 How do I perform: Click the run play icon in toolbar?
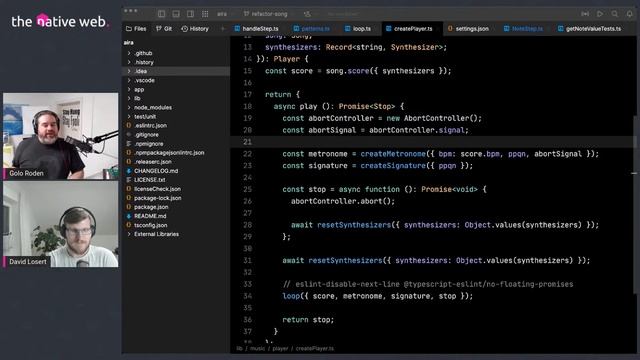click(x=600, y=14)
